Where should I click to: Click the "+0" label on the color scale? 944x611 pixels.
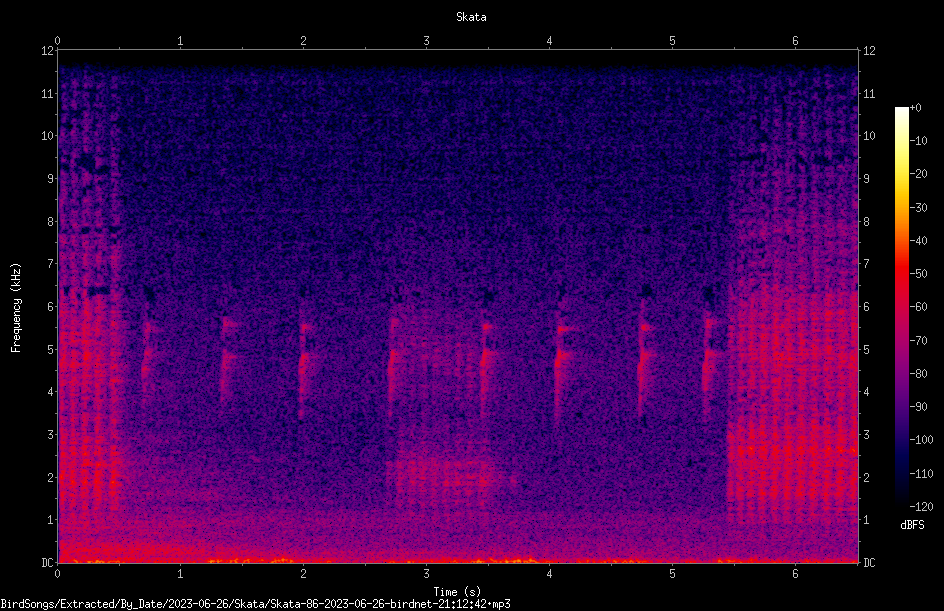click(x=915, y=108)
